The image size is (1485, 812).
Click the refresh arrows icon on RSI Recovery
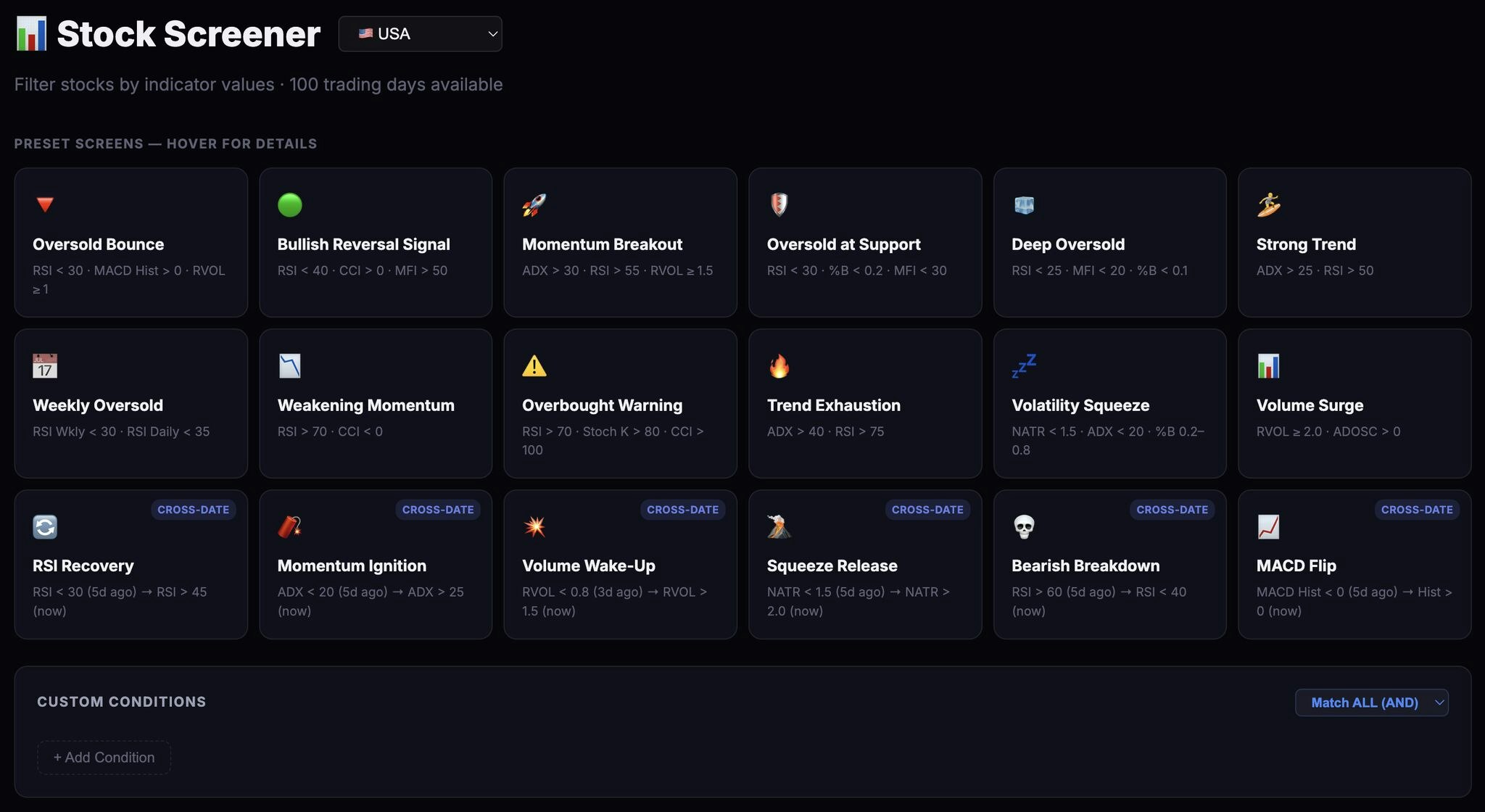pyautogui.click(x=45, y=527)
